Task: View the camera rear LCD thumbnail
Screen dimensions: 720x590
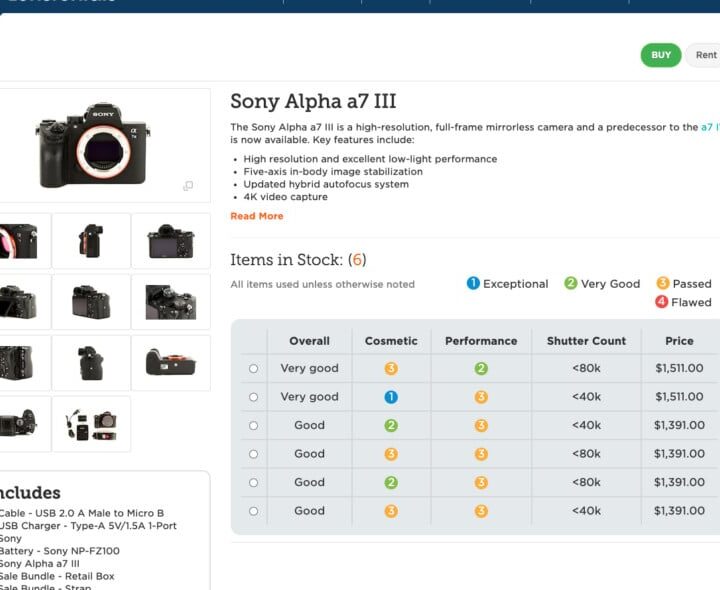Action: pyautogui.click(x=170, y=241)
